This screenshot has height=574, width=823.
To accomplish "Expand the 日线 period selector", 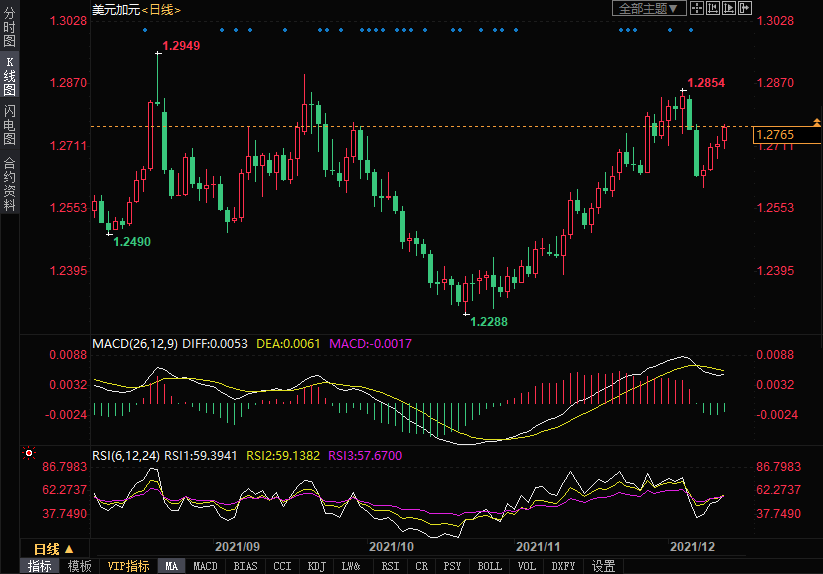I will 53,549.
